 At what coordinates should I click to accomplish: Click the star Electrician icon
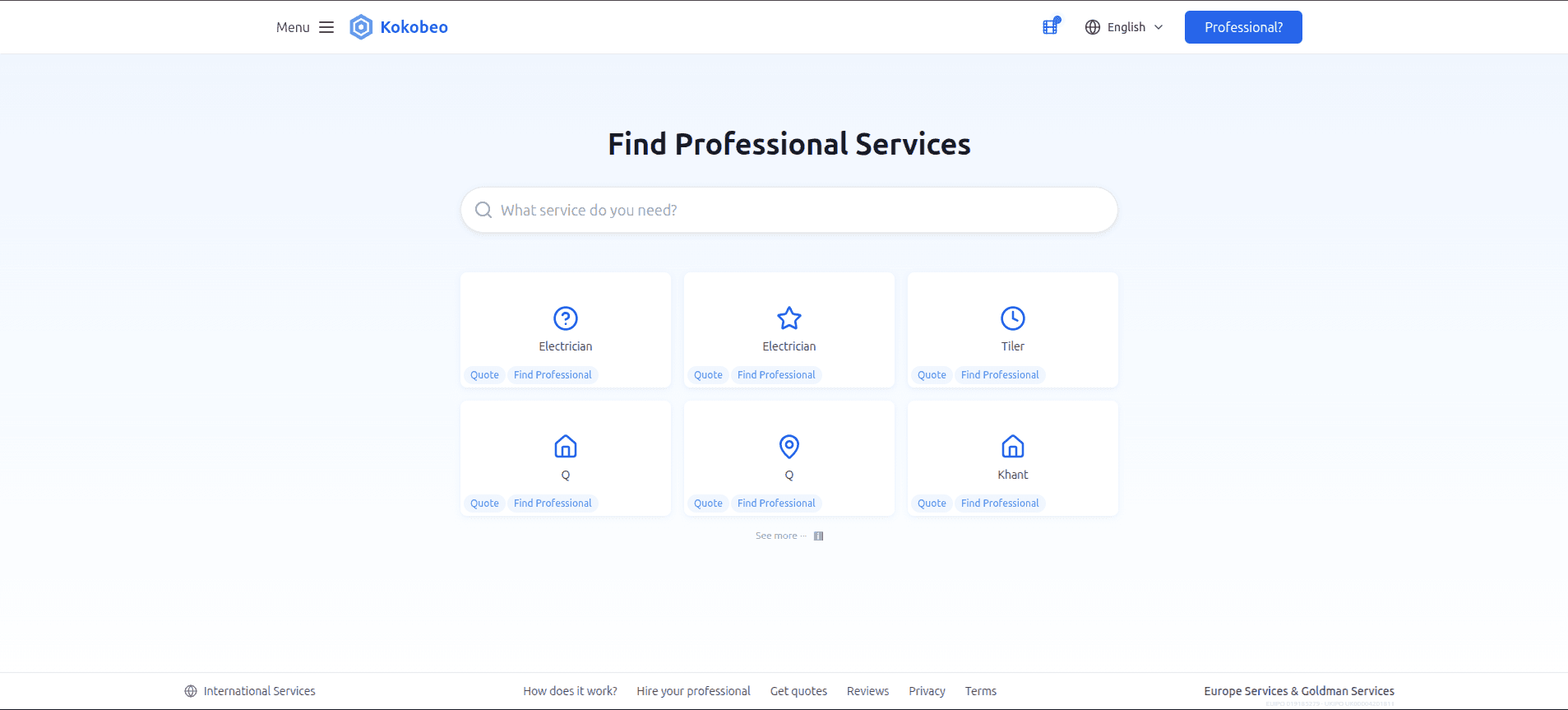(x=789, y=318)
